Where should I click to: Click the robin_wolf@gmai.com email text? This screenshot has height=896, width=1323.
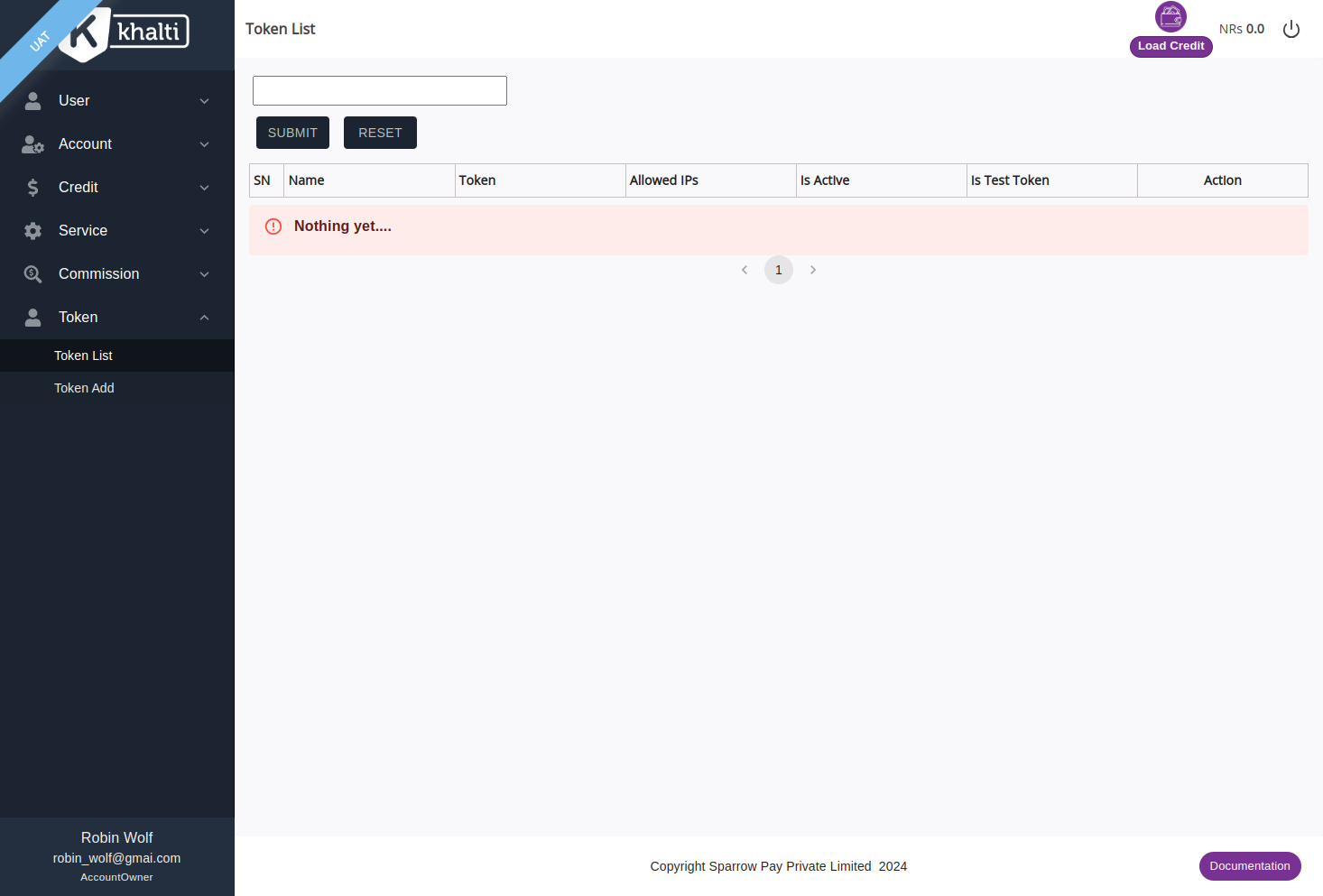[x=116, y=858]
